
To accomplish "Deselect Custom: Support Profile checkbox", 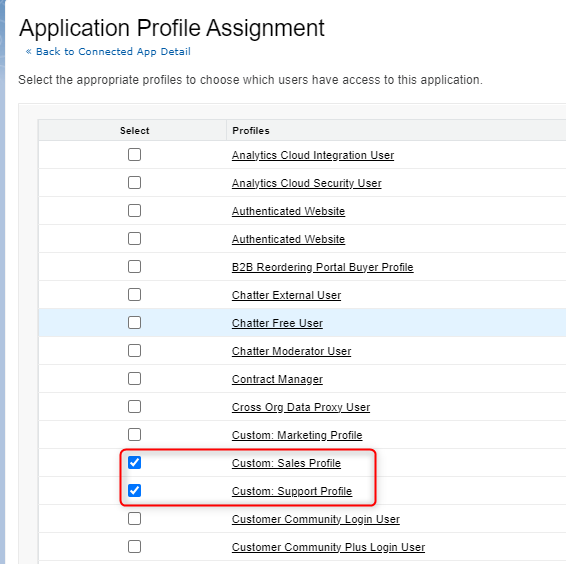I will pyautogui.click(x=134, y=491).
